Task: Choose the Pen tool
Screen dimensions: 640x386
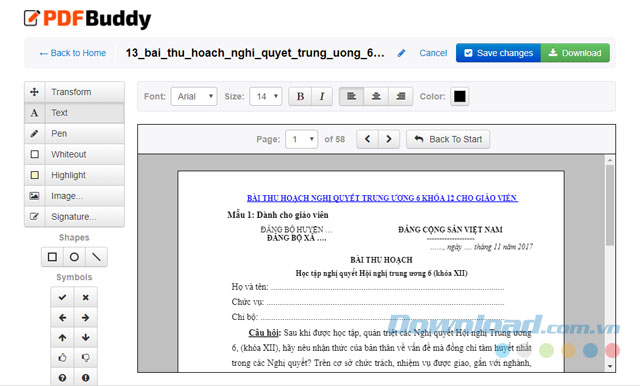Action: coord(74,133)
